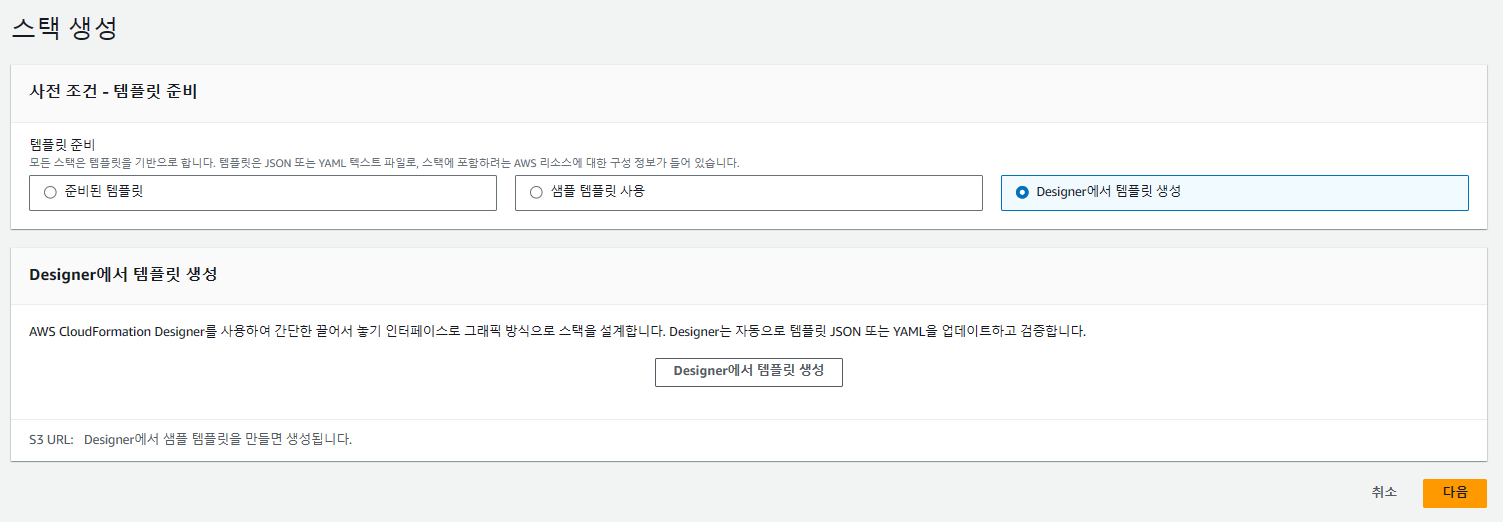Click the 스택 생성 page heading
Screen dimensions: 1503x522
coord(65,28)
